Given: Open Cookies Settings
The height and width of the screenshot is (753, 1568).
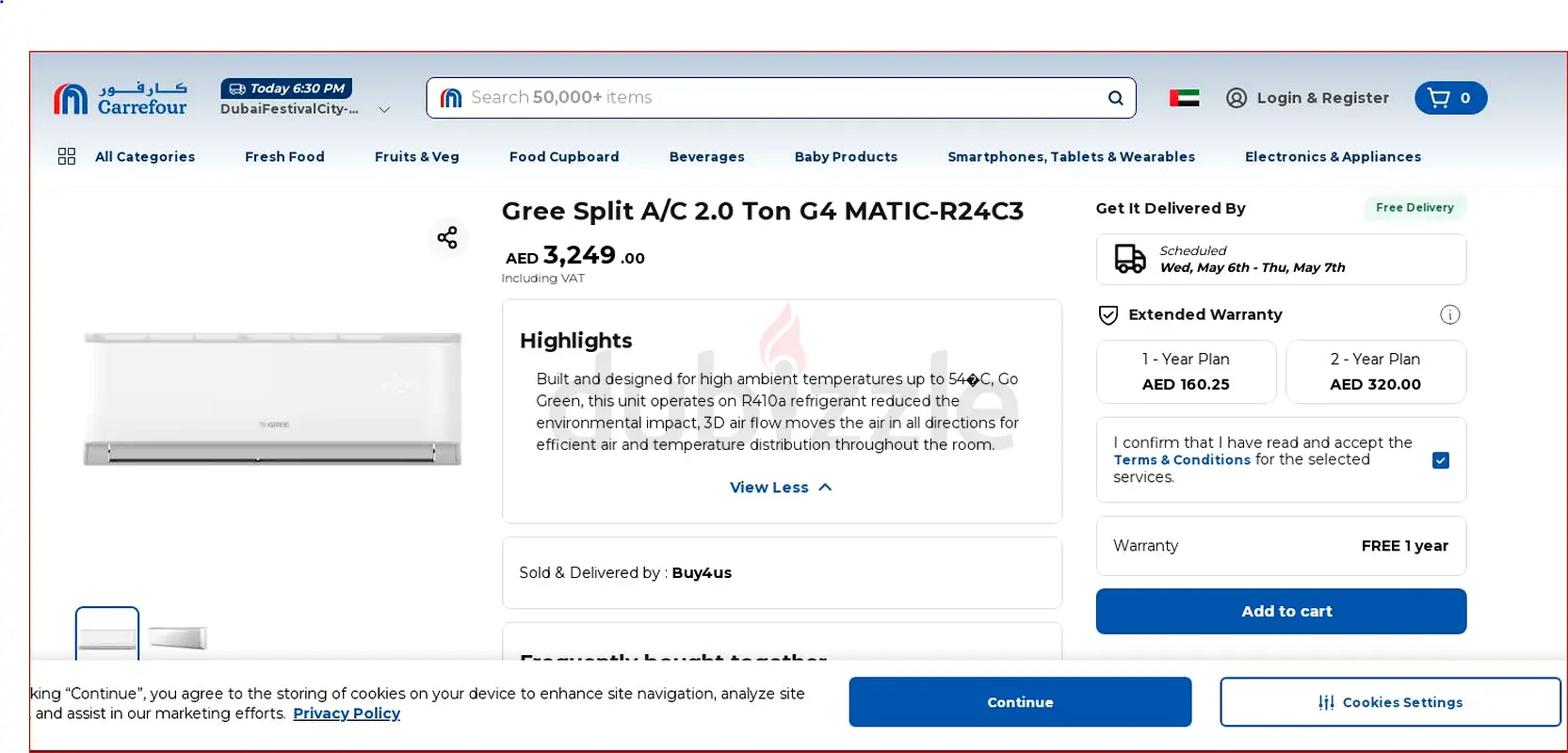Looking at the screenshot, I should (x=1390, y=702).
